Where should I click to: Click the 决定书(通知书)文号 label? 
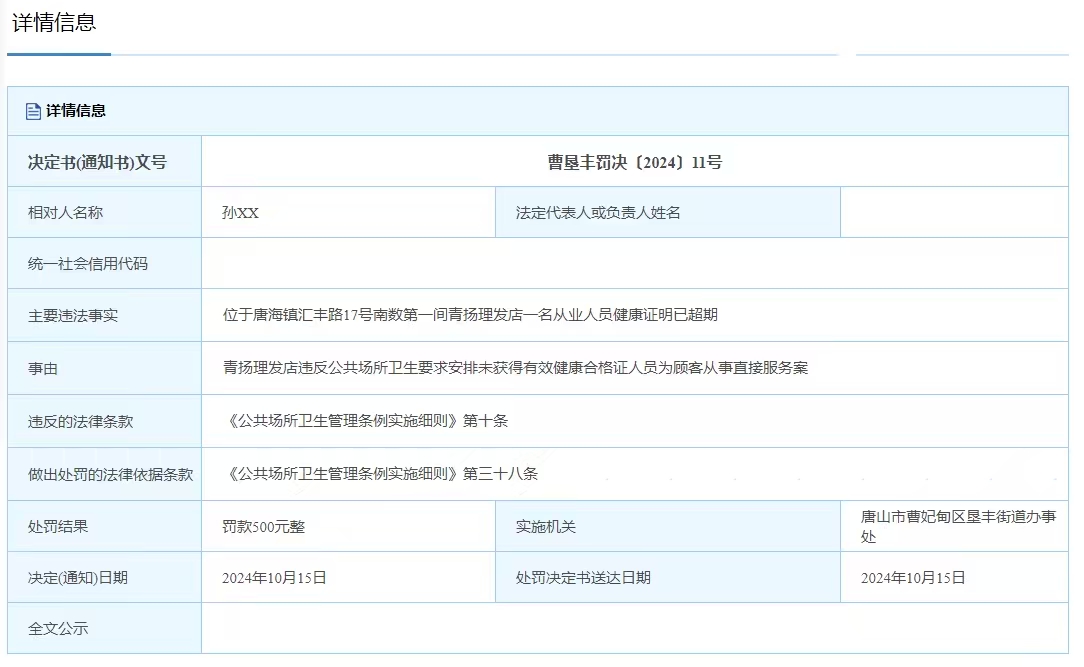(97, 162)
